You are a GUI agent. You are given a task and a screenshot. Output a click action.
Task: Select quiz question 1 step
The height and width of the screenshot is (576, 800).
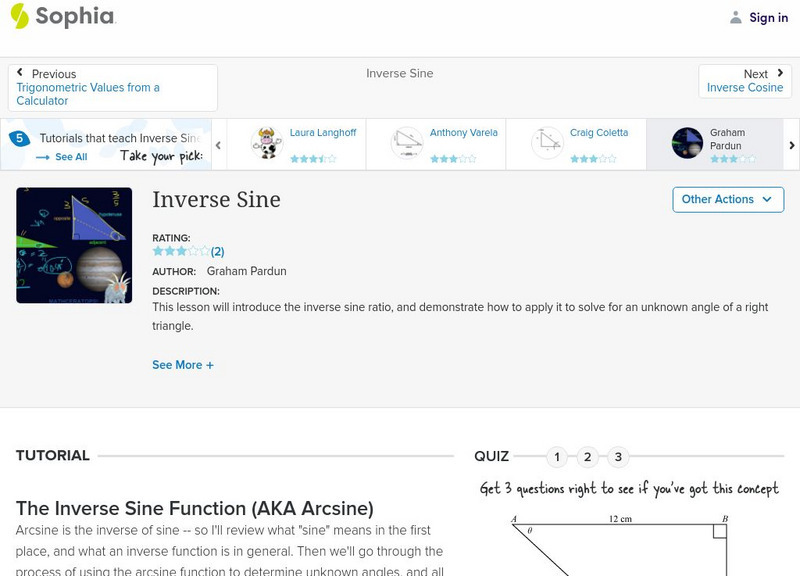[x=557, y=457]
